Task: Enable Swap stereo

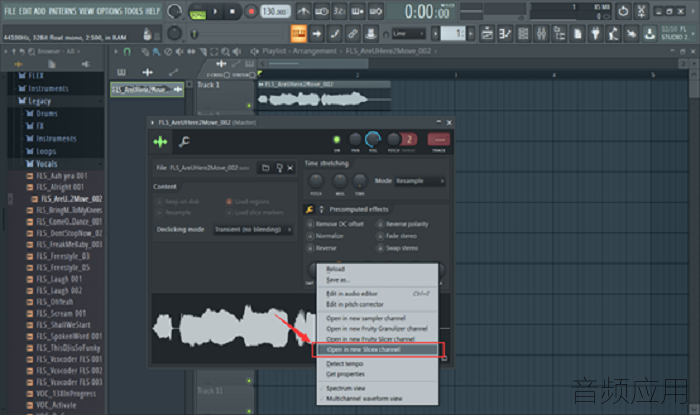Action: coord(397,248)
